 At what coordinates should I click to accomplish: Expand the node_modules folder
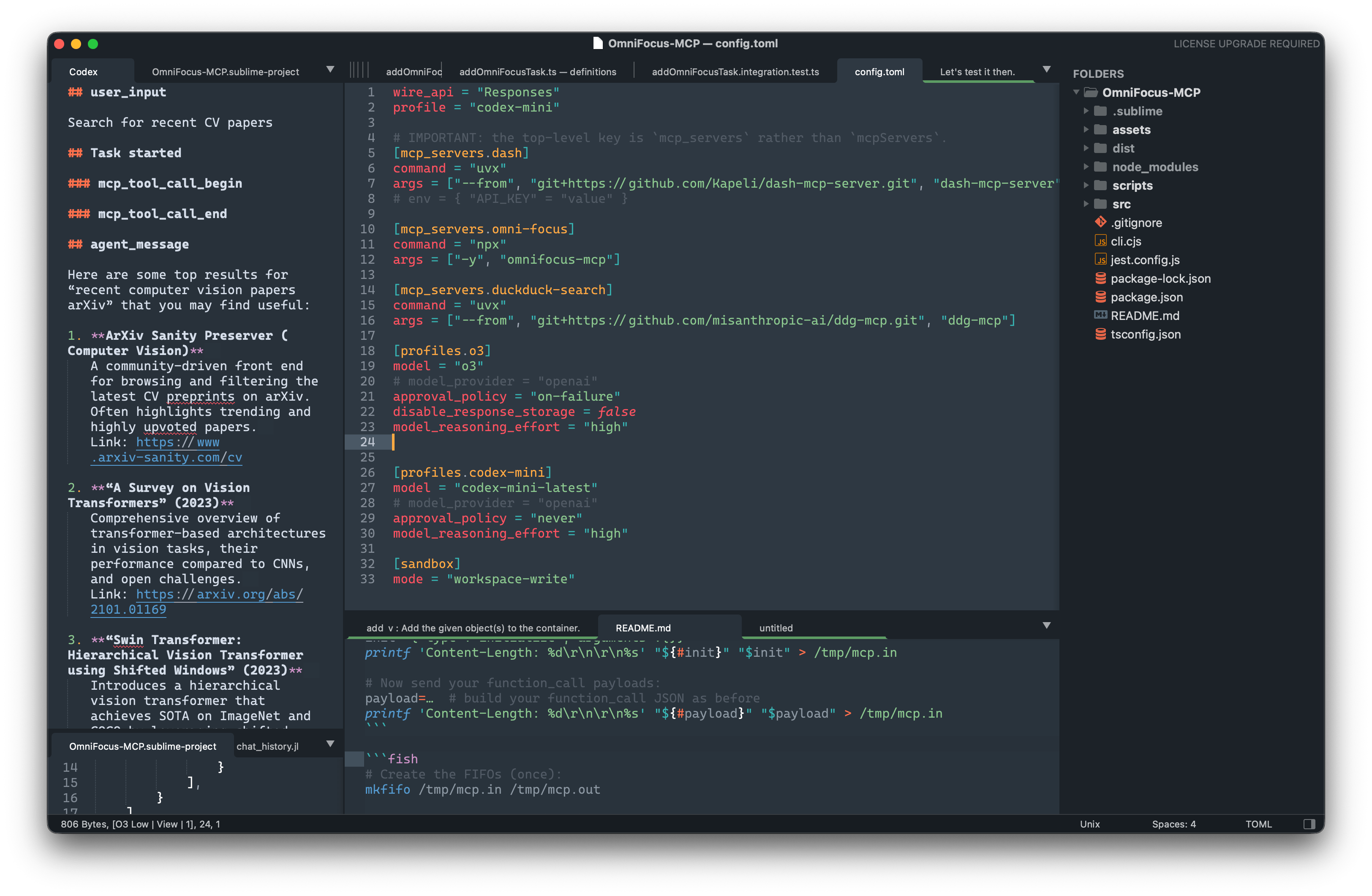tap(1086, 167)
